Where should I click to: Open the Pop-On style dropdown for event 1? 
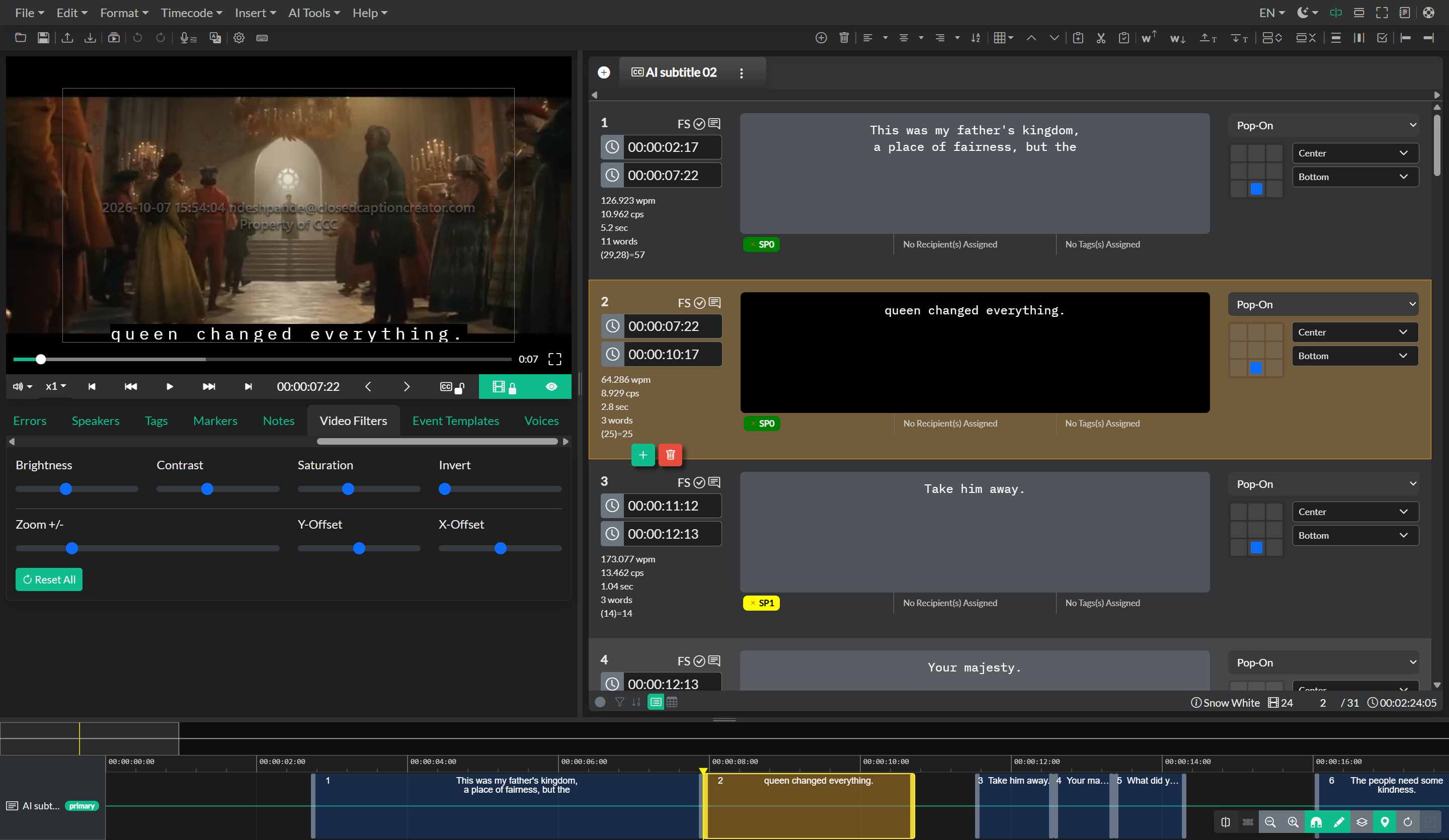[1324, 125]
